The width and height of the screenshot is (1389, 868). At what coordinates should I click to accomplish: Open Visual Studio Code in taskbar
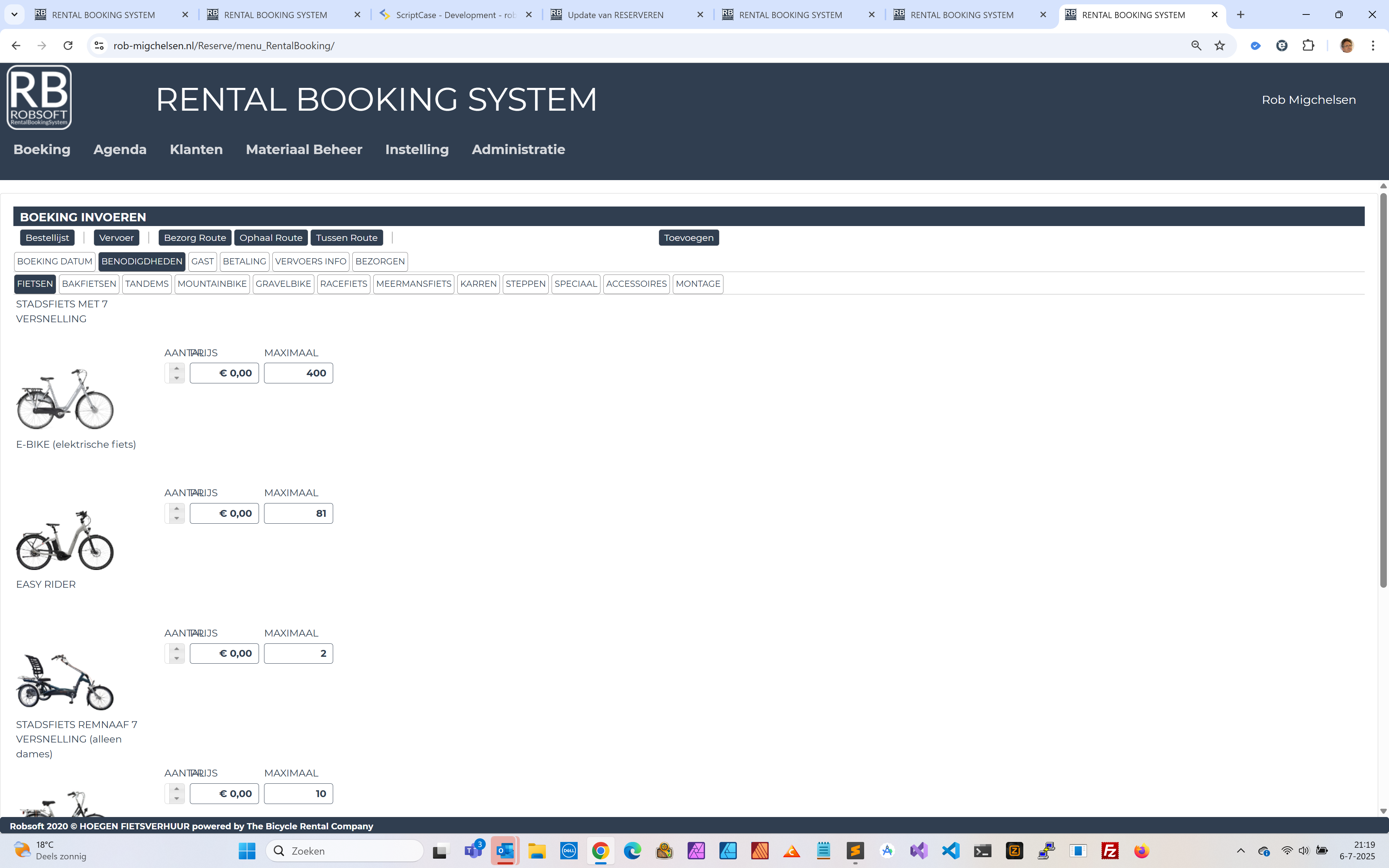[951, 851]
